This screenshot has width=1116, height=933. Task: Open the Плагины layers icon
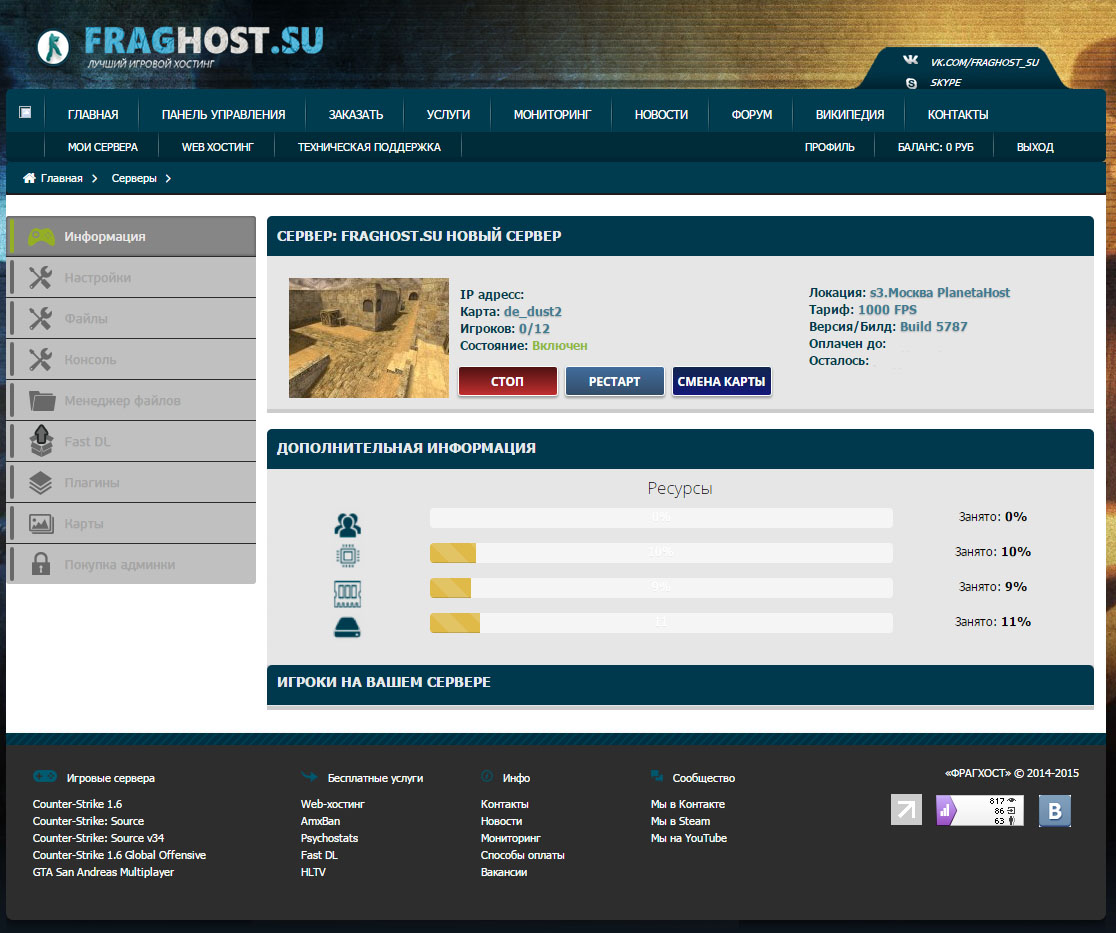41,483
